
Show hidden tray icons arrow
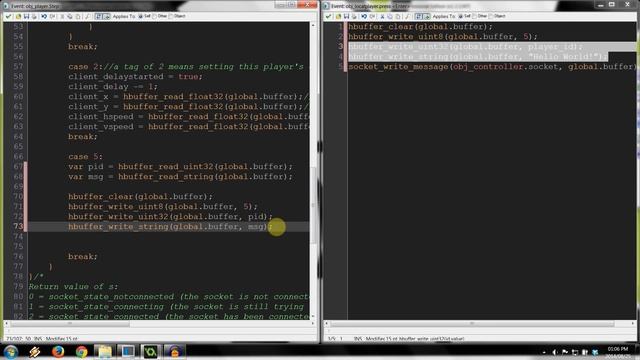[544, 352]
